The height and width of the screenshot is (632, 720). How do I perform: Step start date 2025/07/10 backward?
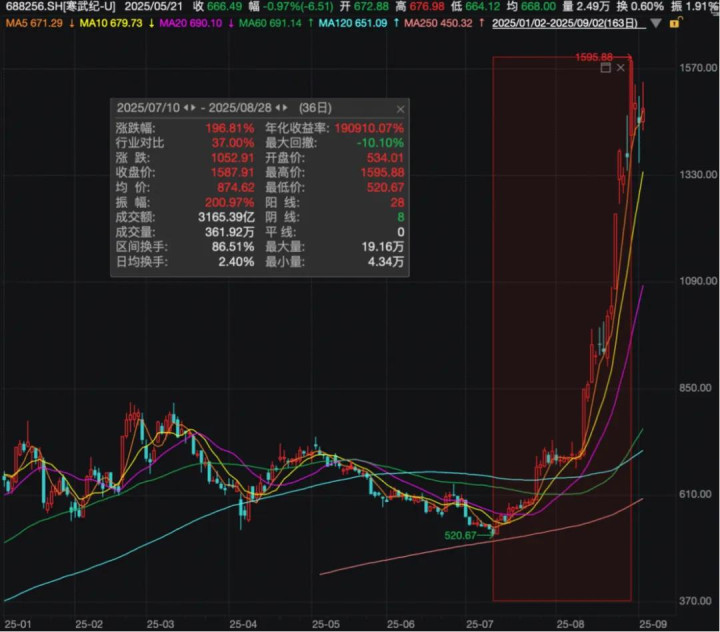[x=186, y=108]
